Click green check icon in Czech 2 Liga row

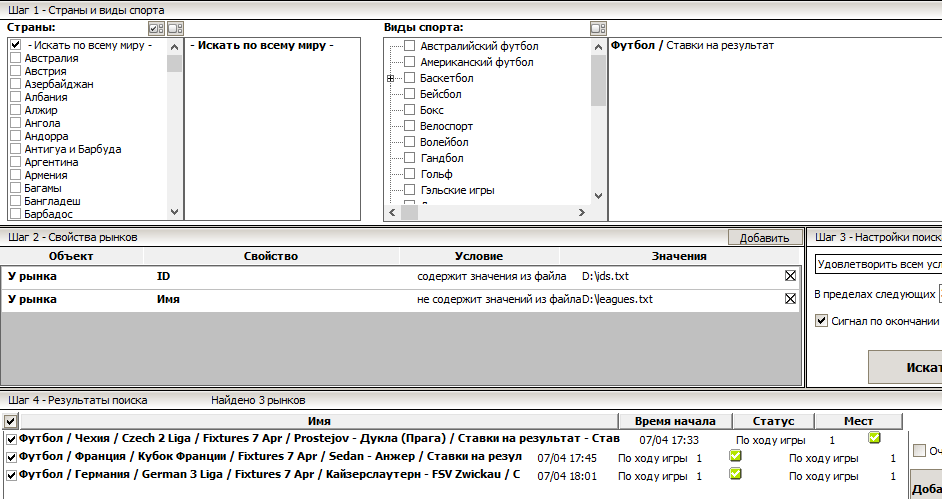pos(874,438)
